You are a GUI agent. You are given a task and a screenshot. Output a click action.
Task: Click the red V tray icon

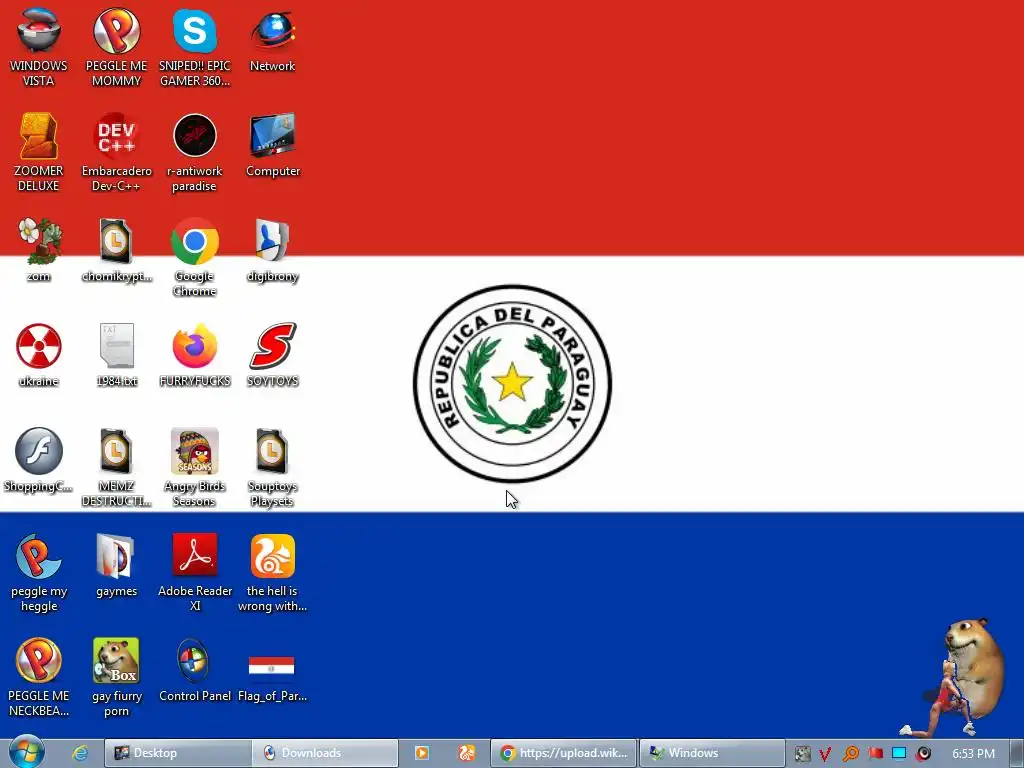pyautogui.click(x=825, y=754)
